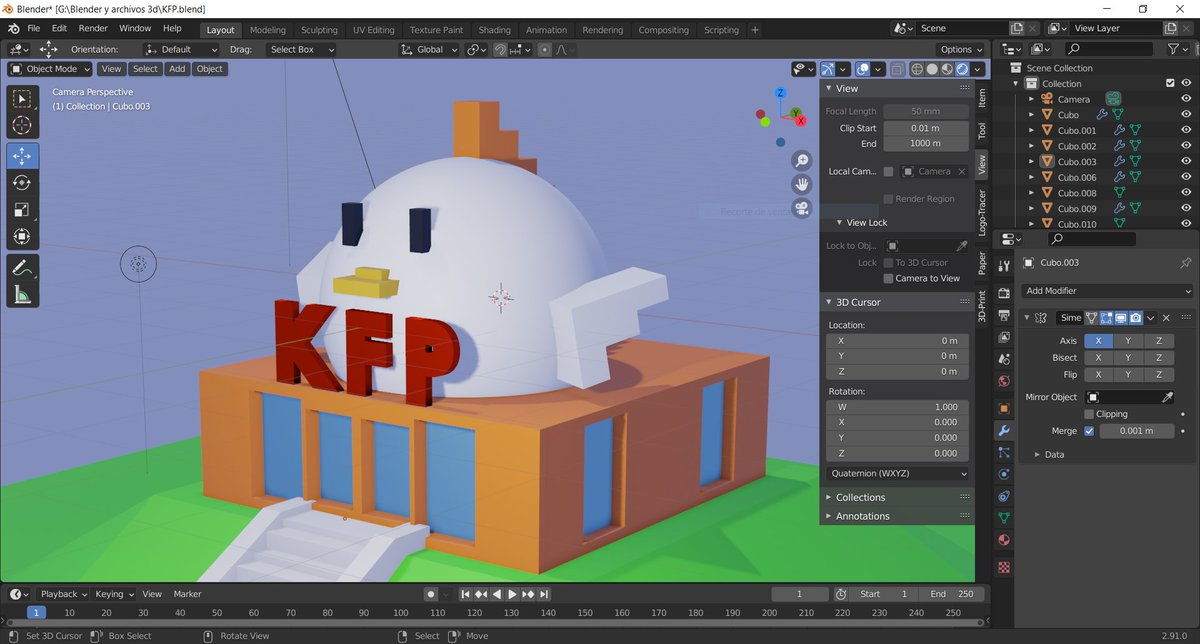Enable the Clipping checkbox
This screenshot has height=644, width=1200.
[x=1089, y=414]
